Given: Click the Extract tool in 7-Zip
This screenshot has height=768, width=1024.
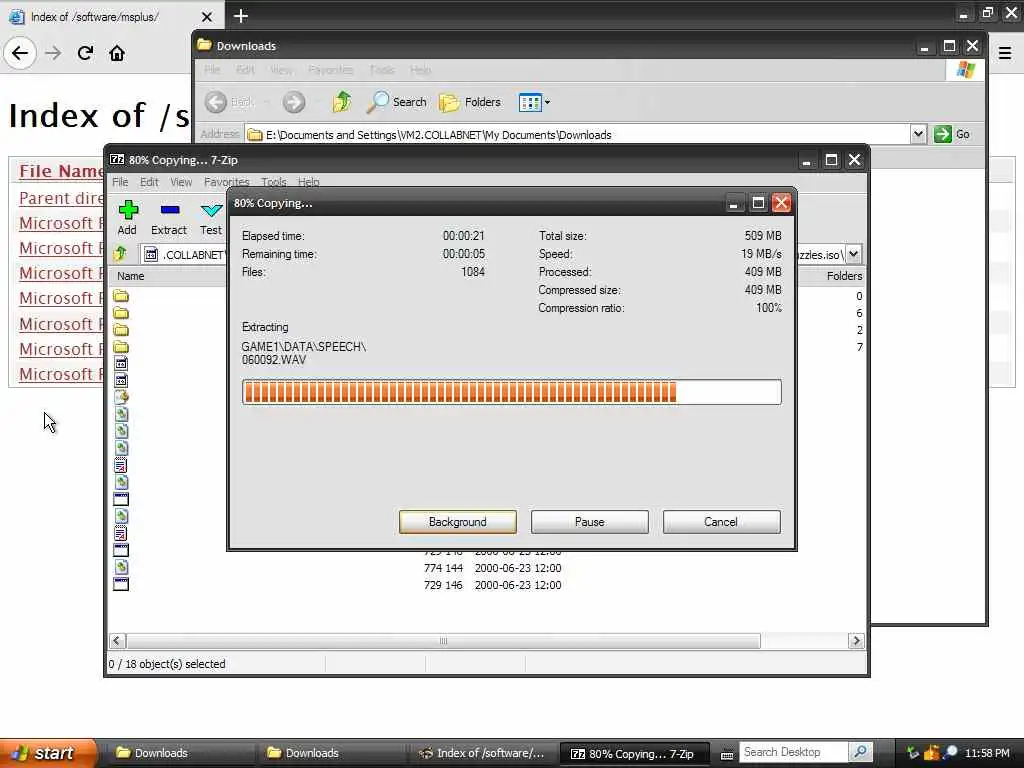Looking at the screenshot, I should point(169,218).
